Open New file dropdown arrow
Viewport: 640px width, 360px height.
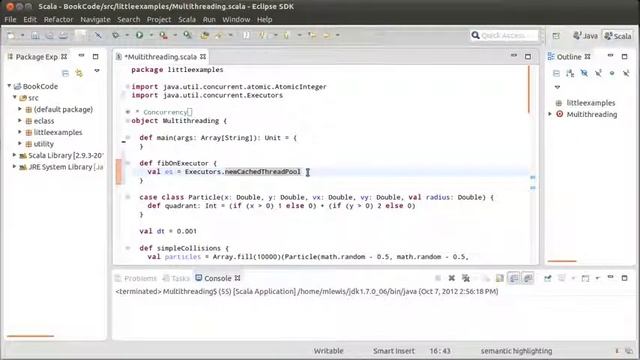[22, 36]
